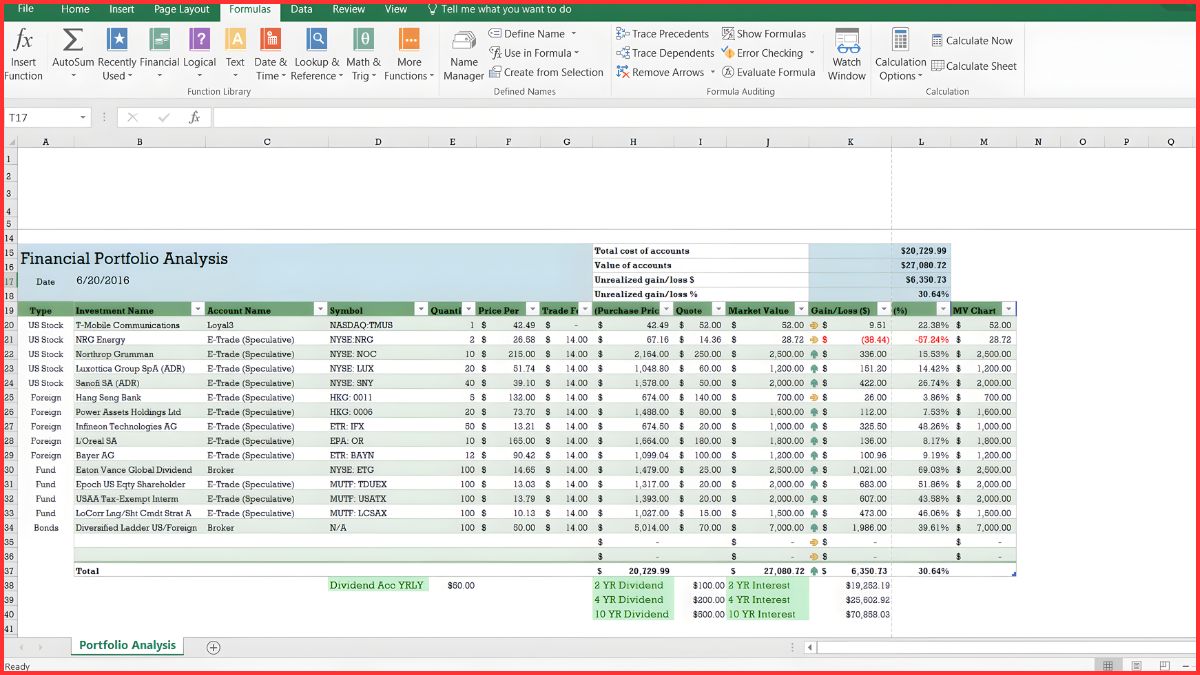Screen dimensions: 1200x675
Task: Click Calculate Sheet
Action: click(973, 66)
